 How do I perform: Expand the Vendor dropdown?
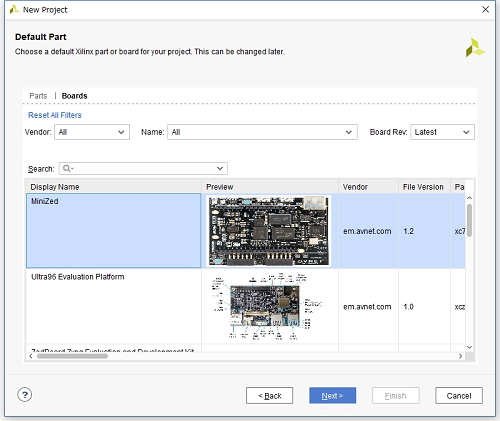point(92,132)
